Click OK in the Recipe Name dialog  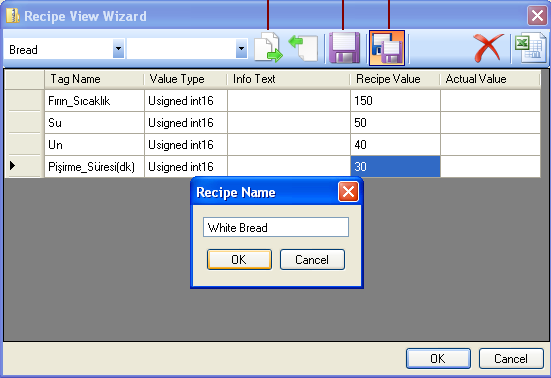click(239, 260)
